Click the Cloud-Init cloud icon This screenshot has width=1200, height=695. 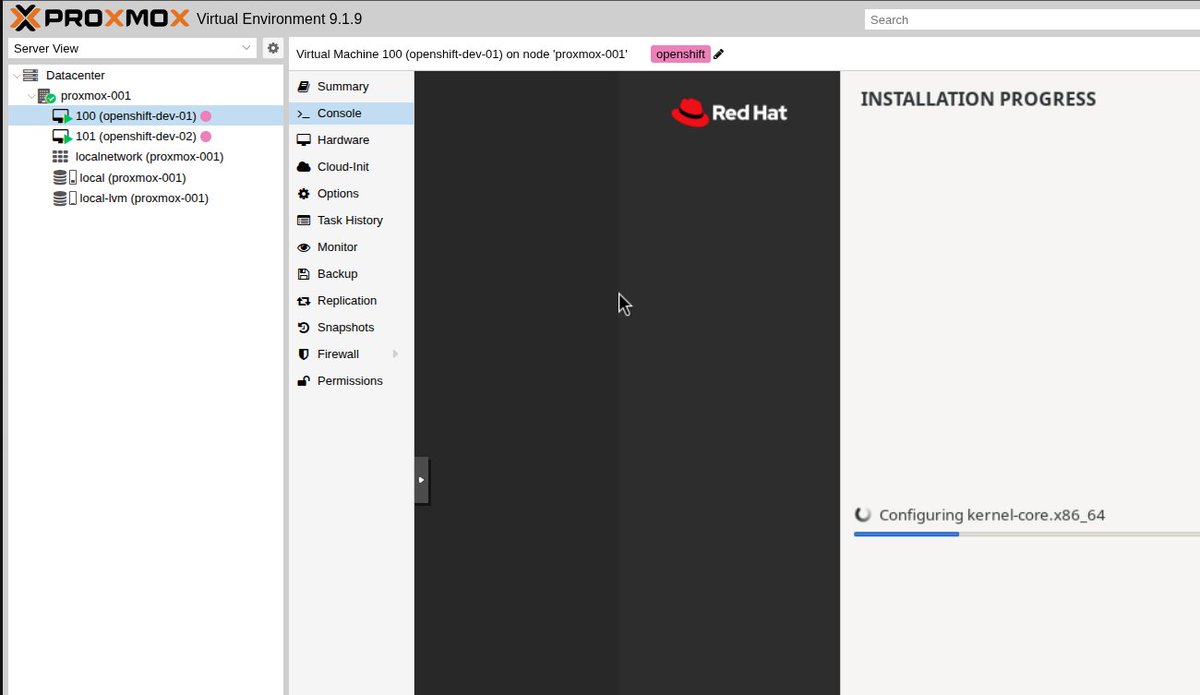point(303,166)
